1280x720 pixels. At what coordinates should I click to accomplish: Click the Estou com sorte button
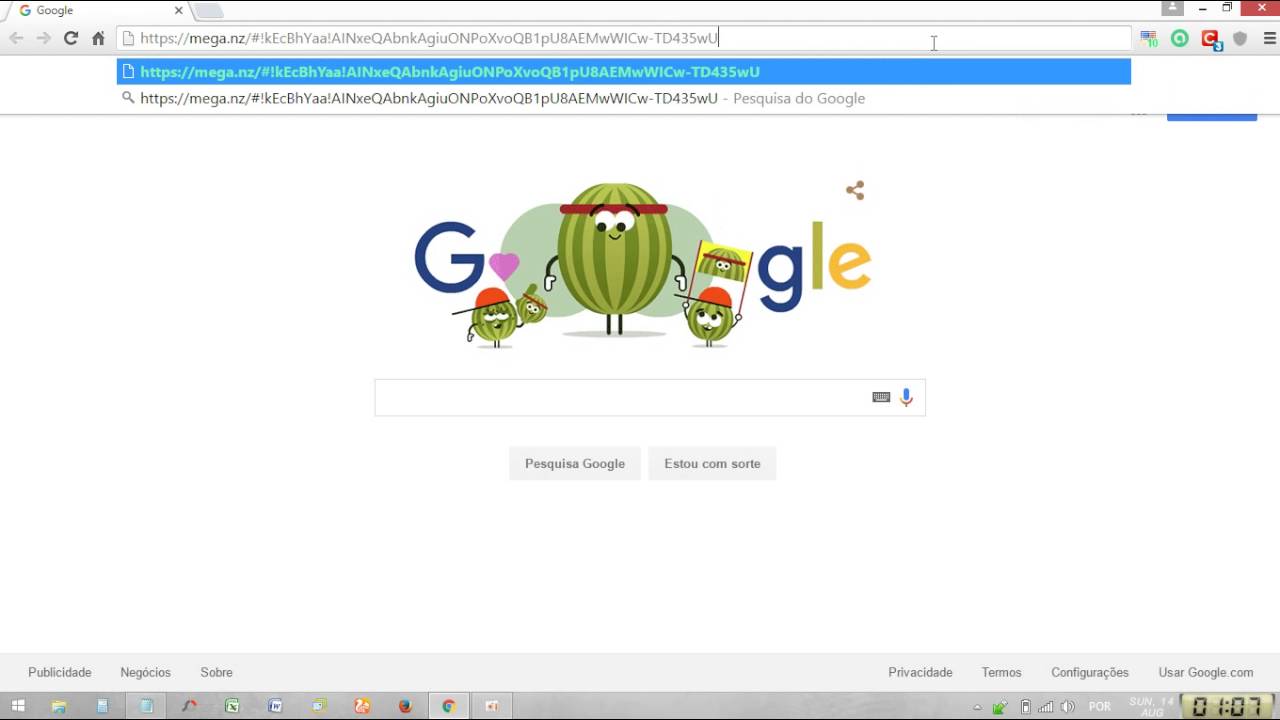coord(712,464)
